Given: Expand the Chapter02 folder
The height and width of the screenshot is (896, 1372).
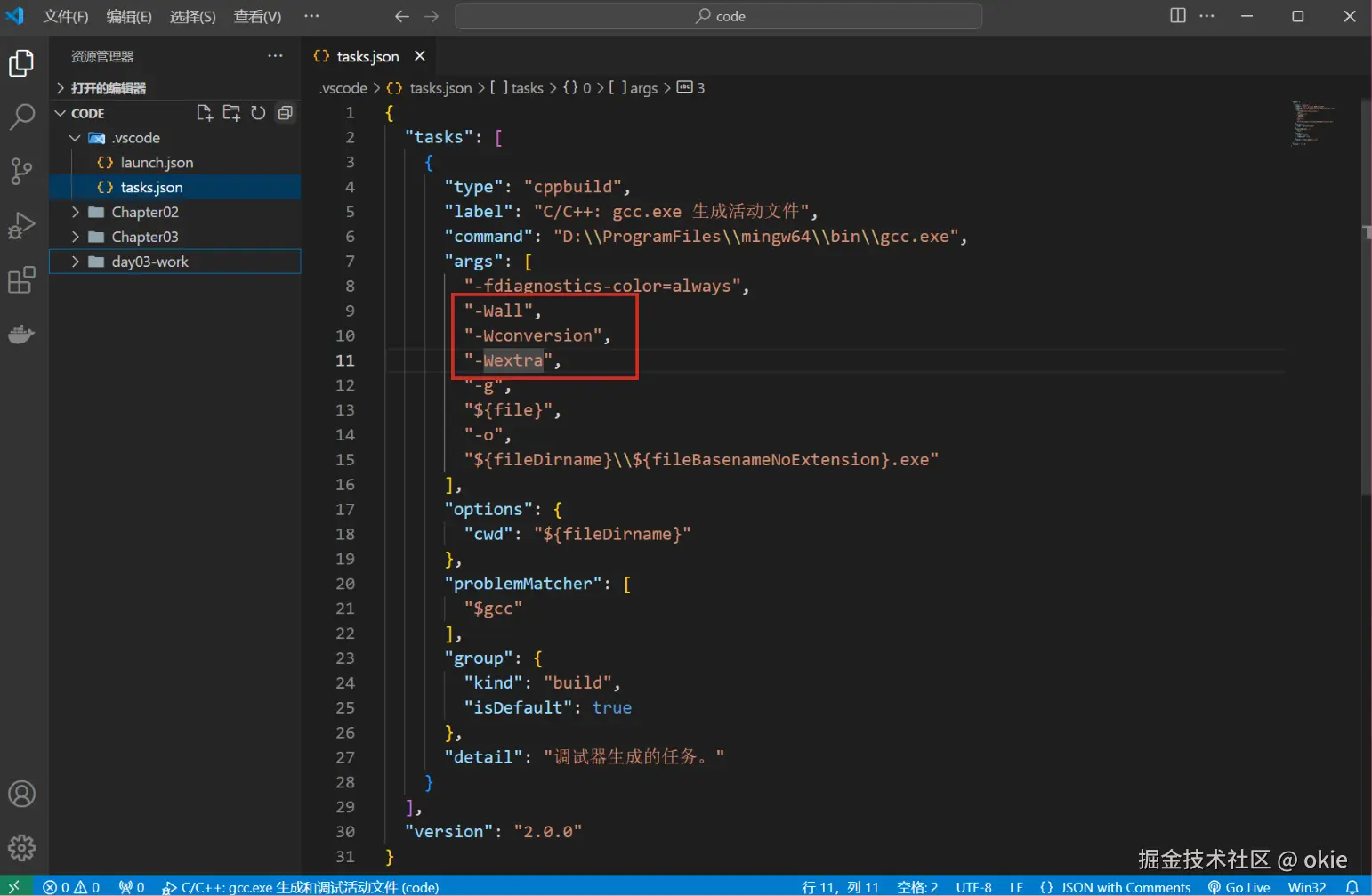Looking at the screenshot, I should point(145,212).
